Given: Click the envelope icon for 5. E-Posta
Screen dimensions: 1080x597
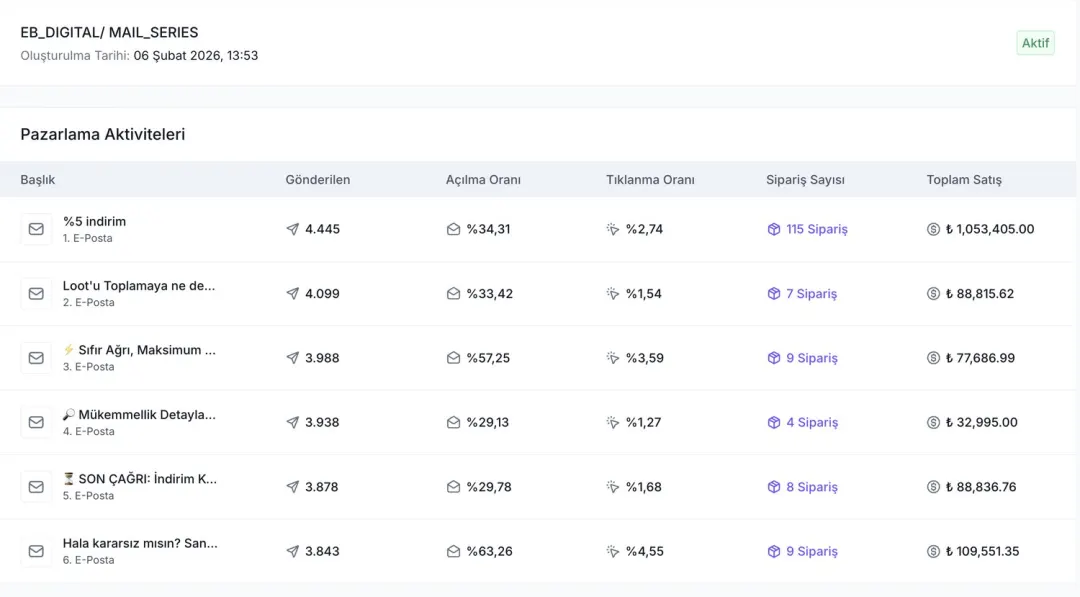Looking at the screenshot, I should tap(36, 487).
